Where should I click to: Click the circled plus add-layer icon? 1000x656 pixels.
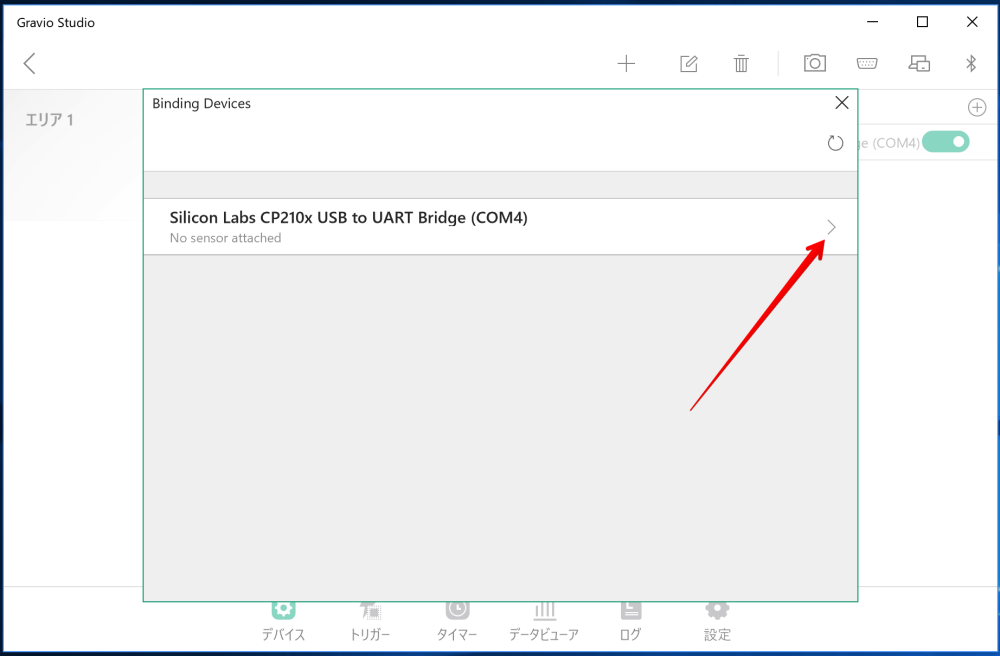(976, 107)
